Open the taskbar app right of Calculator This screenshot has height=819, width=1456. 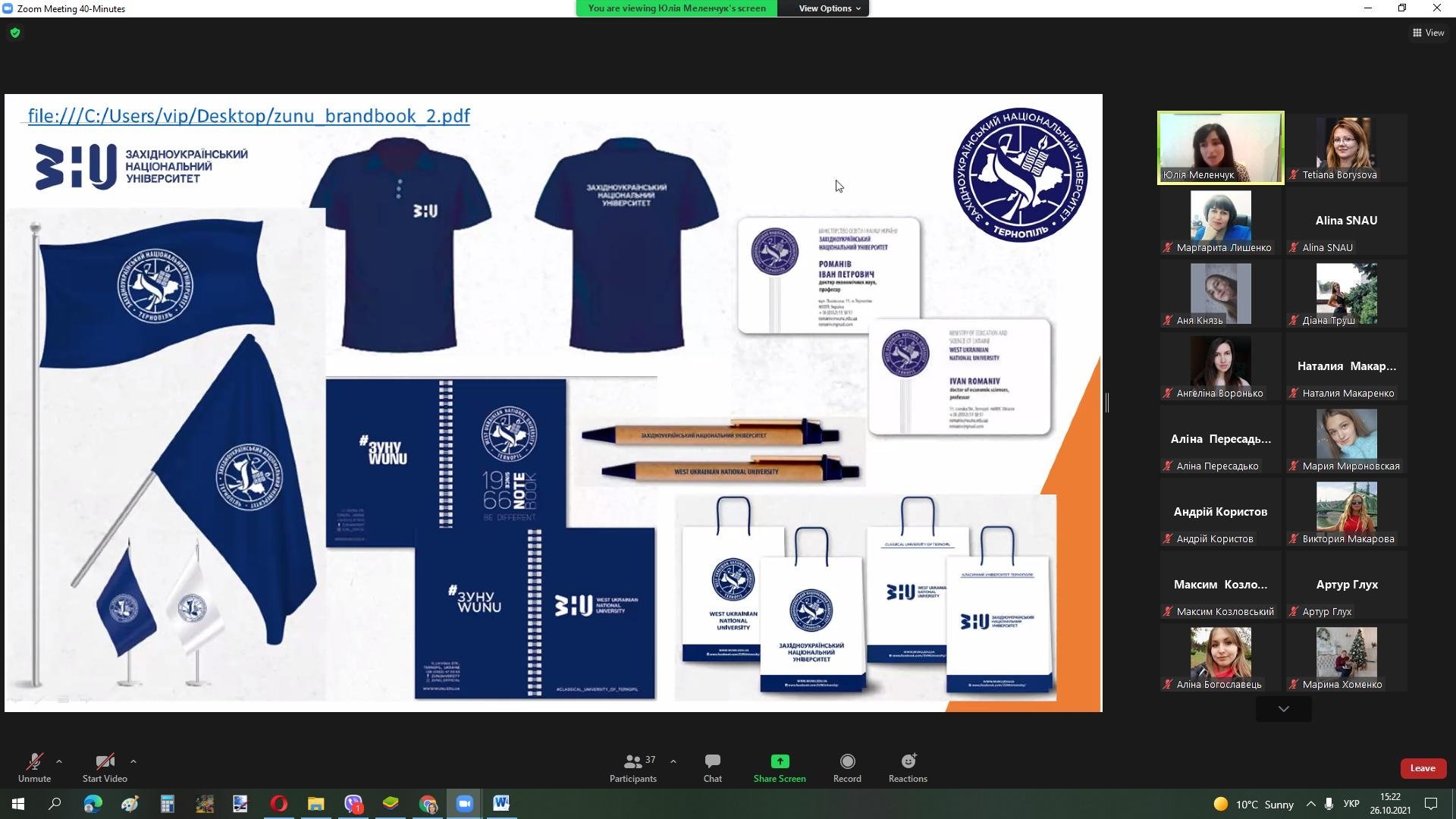(x=204, y=804)
